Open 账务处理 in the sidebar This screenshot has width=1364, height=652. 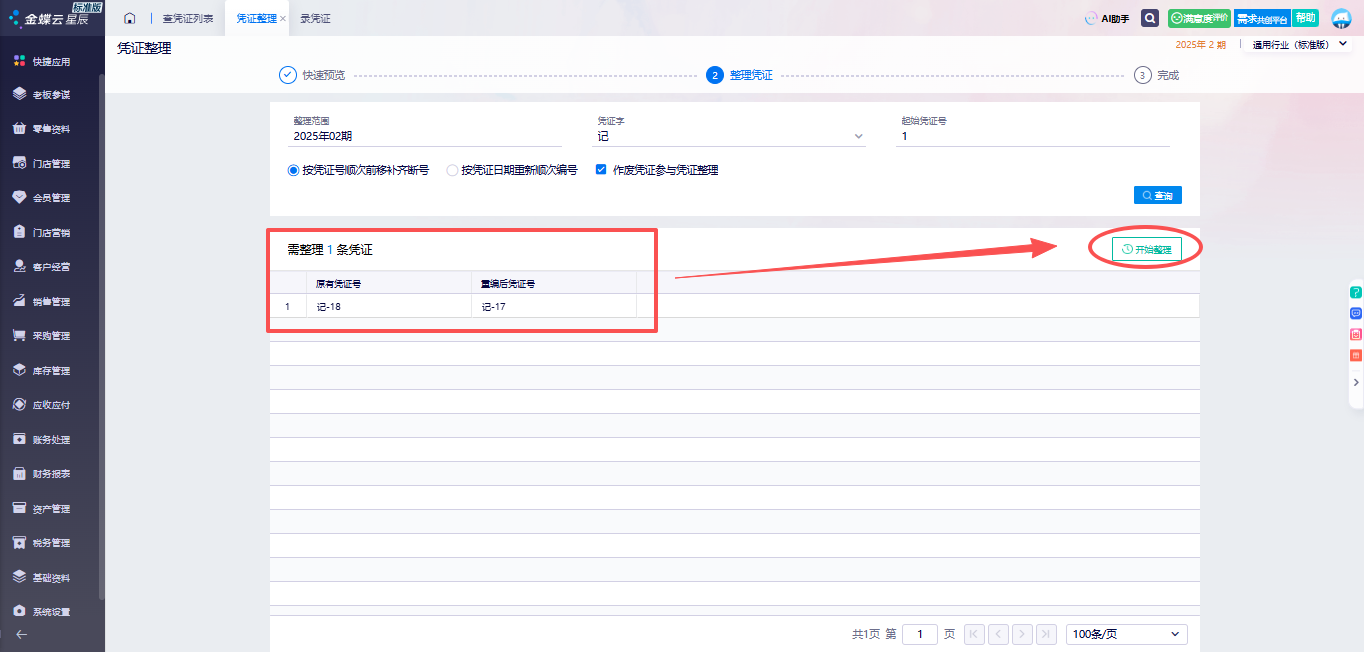(51, 439)
